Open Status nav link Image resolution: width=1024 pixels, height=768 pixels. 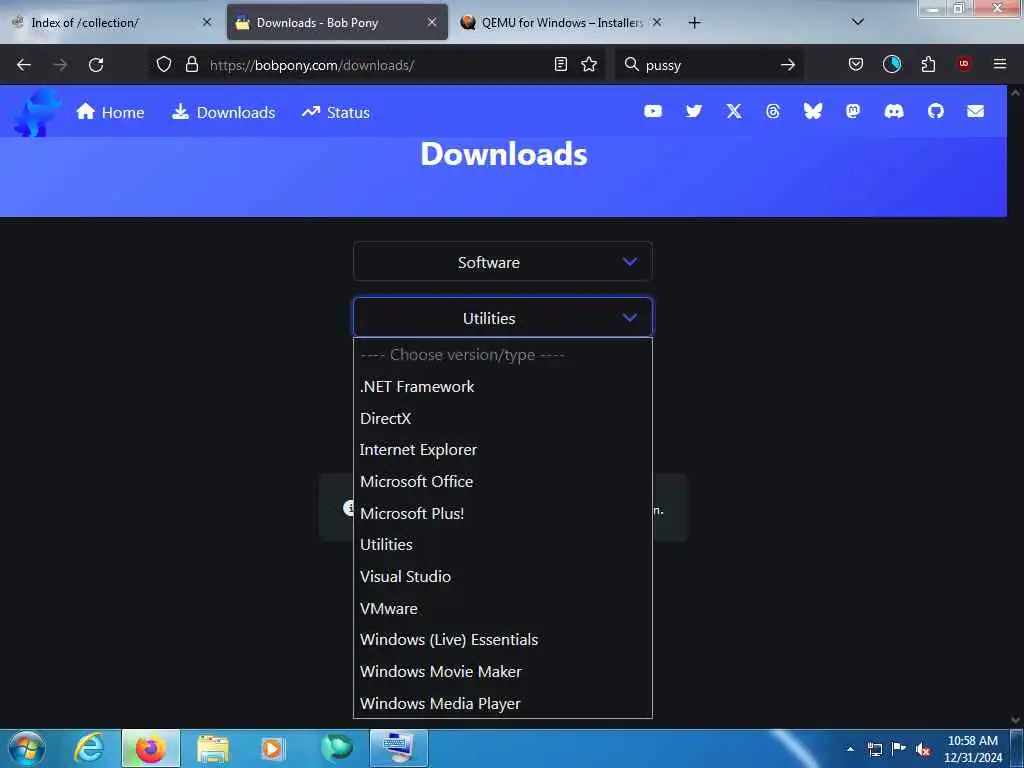coord(336,112)
